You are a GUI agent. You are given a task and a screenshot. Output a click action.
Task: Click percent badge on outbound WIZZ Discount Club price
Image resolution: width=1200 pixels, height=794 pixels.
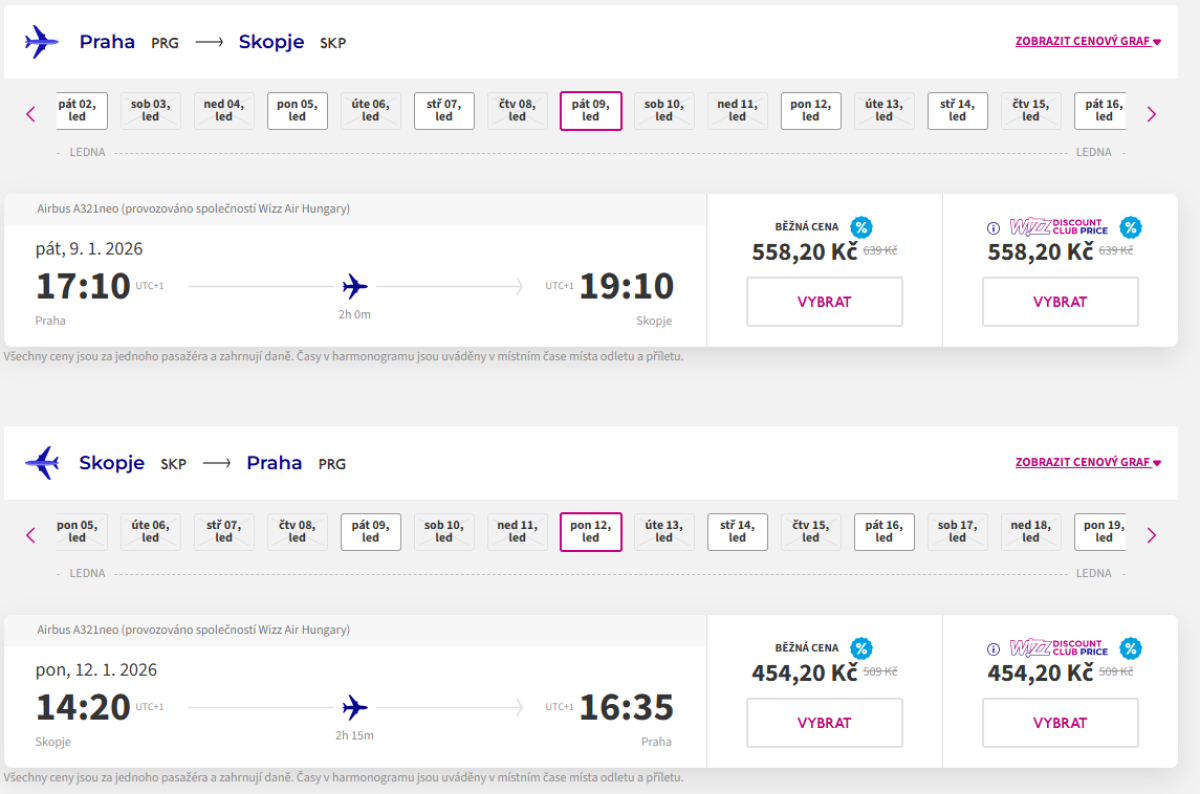tap(1130, 228)
